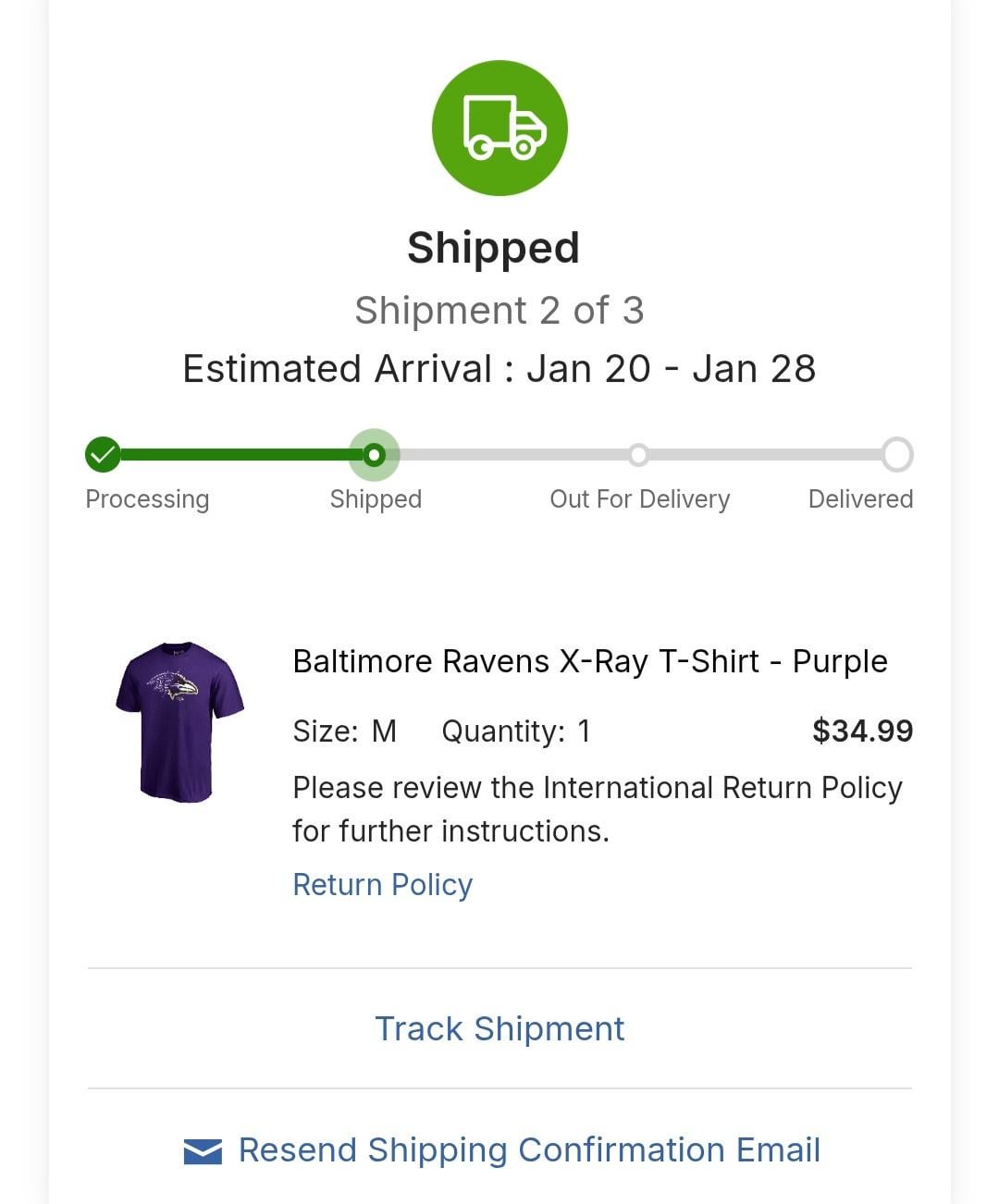This screenshot has width=999, height=1204.
Task: Click the Processing label
Action: (147, 499)
